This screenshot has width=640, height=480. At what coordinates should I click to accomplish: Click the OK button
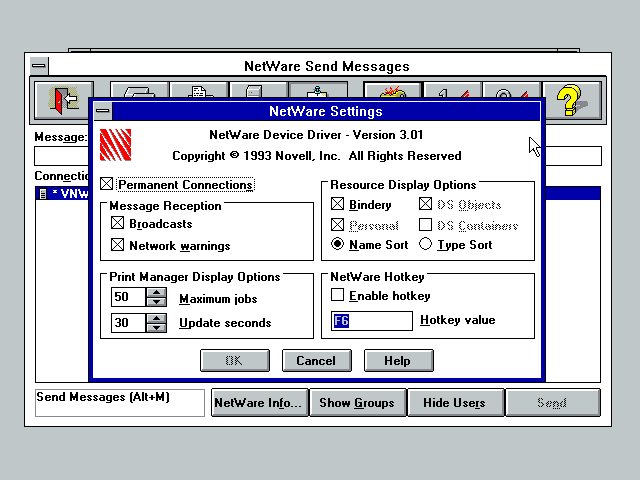point(235,360)
